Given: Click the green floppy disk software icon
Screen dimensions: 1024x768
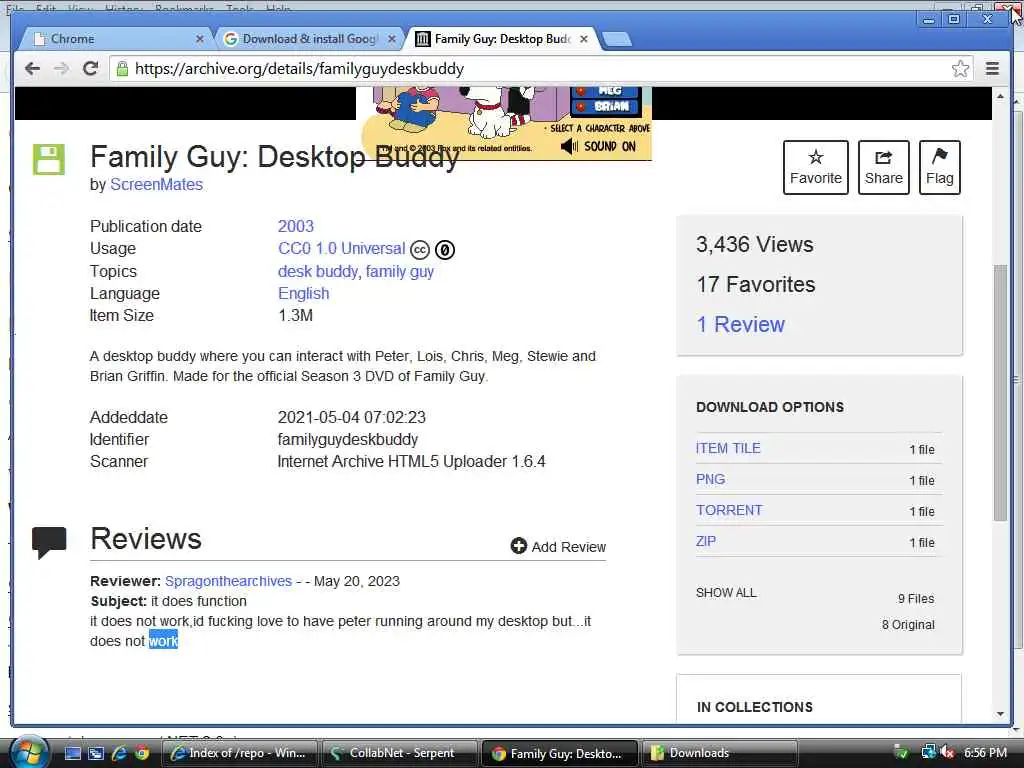Looking at the screenshot, I should [49, 159].
